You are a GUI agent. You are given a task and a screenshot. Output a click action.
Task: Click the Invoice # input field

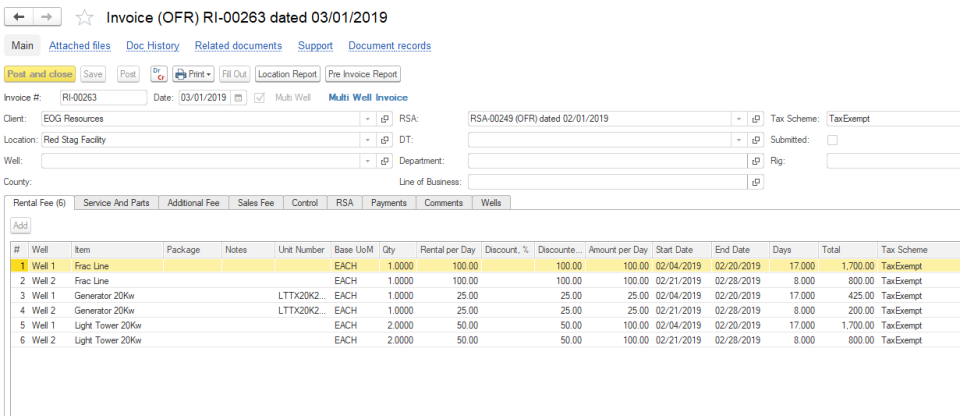102,98
